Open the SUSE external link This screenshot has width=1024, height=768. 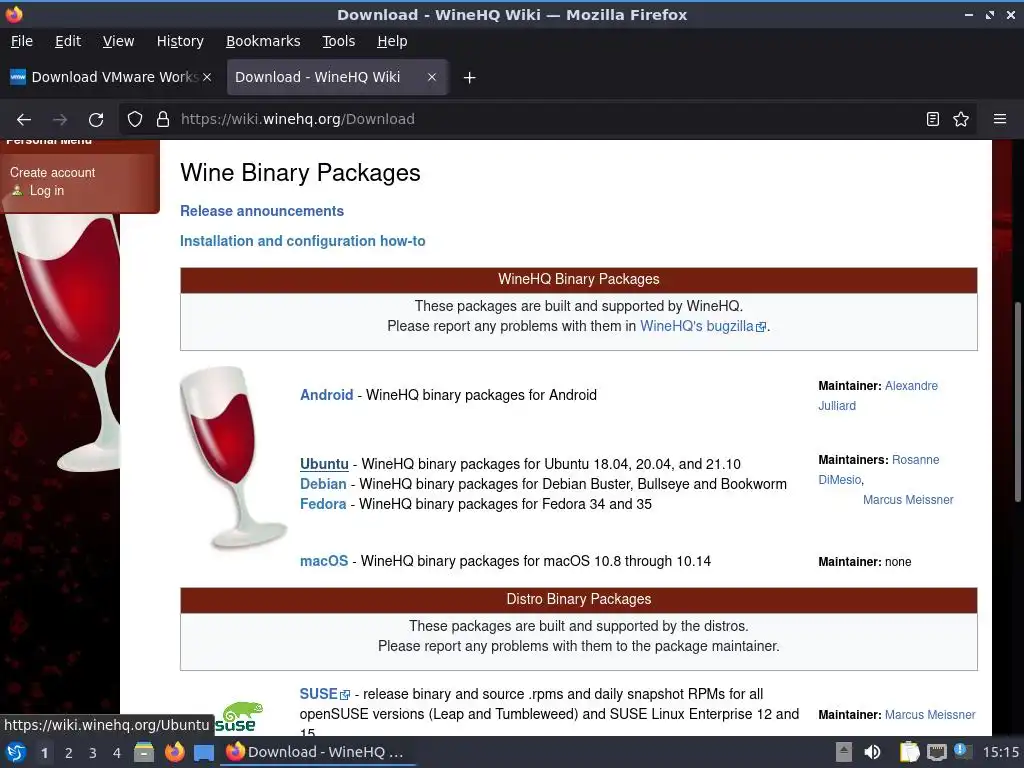pos(325,694)
